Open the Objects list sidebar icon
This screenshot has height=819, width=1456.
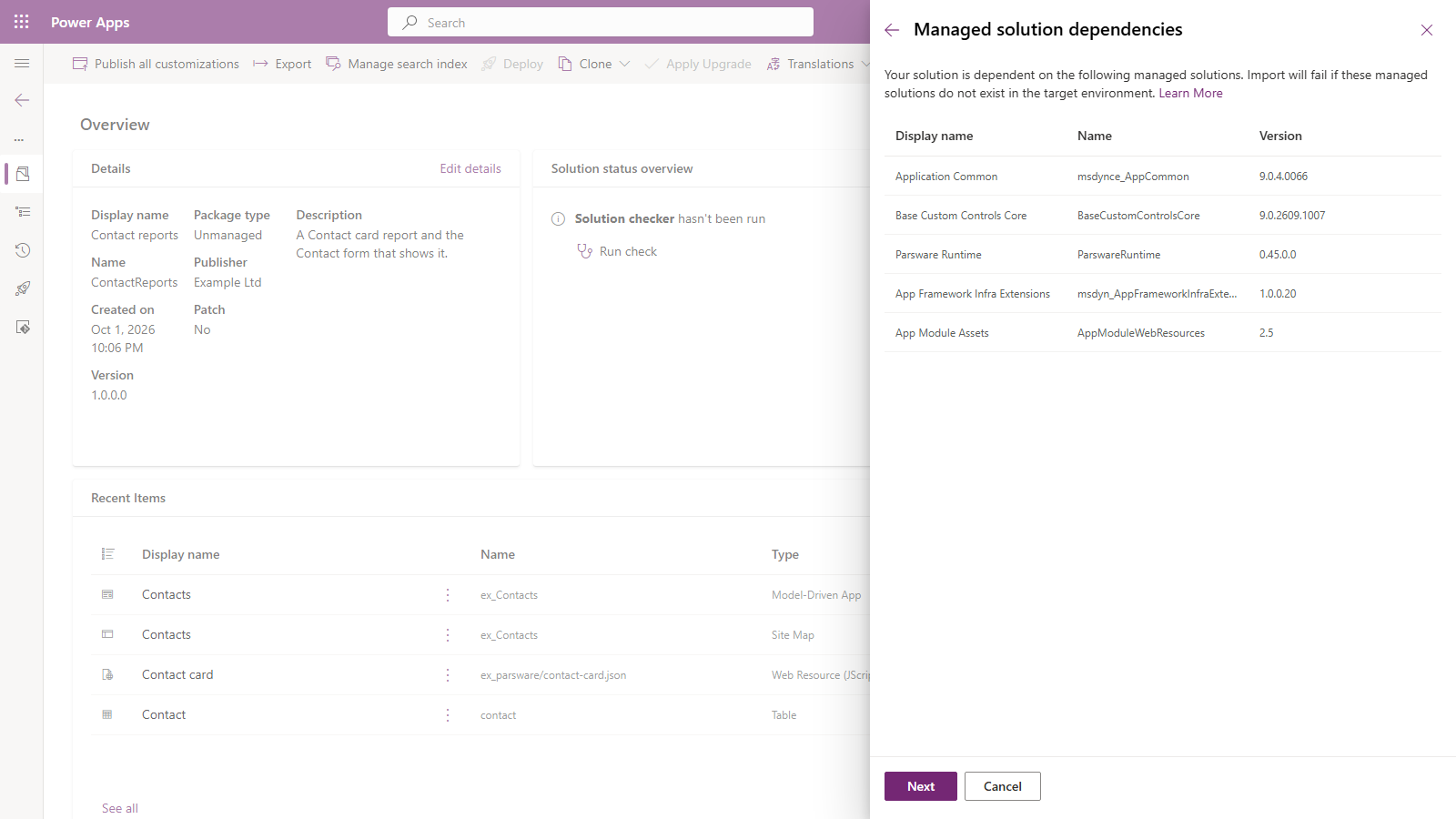[23, 212]
